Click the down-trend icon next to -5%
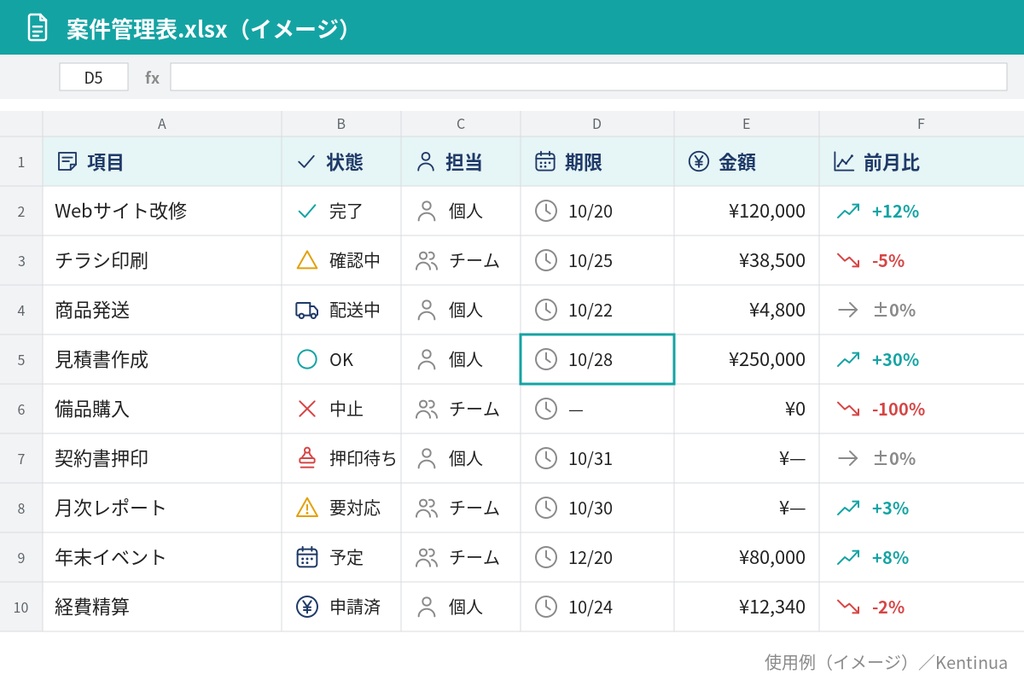 848,261
